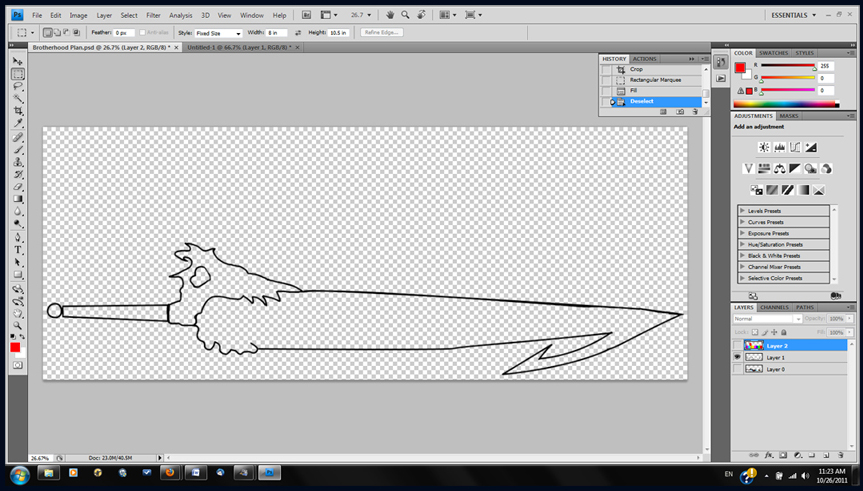Viewport: 863px width, 491px height.
Task: Select the Dodge tool
Action: tap(18, 223)
